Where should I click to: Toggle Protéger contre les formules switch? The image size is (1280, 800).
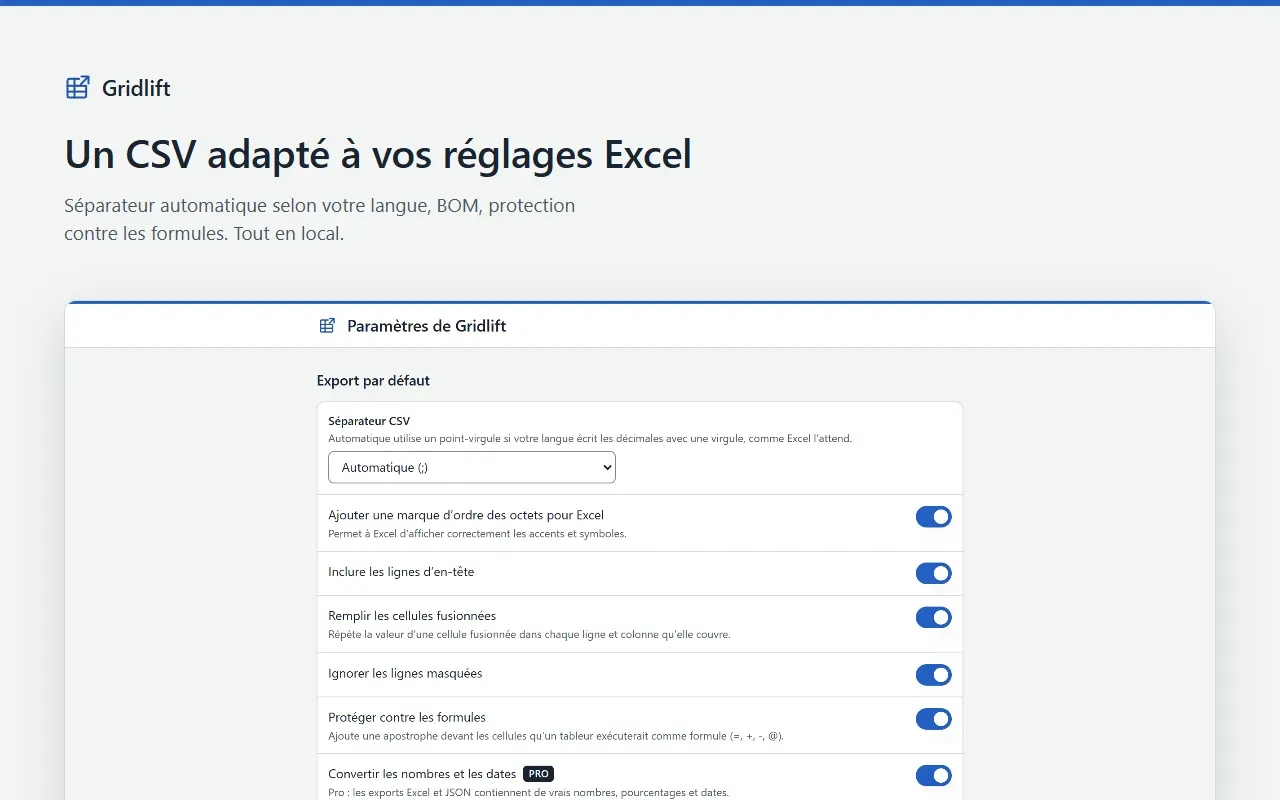(x=934, y=719)
